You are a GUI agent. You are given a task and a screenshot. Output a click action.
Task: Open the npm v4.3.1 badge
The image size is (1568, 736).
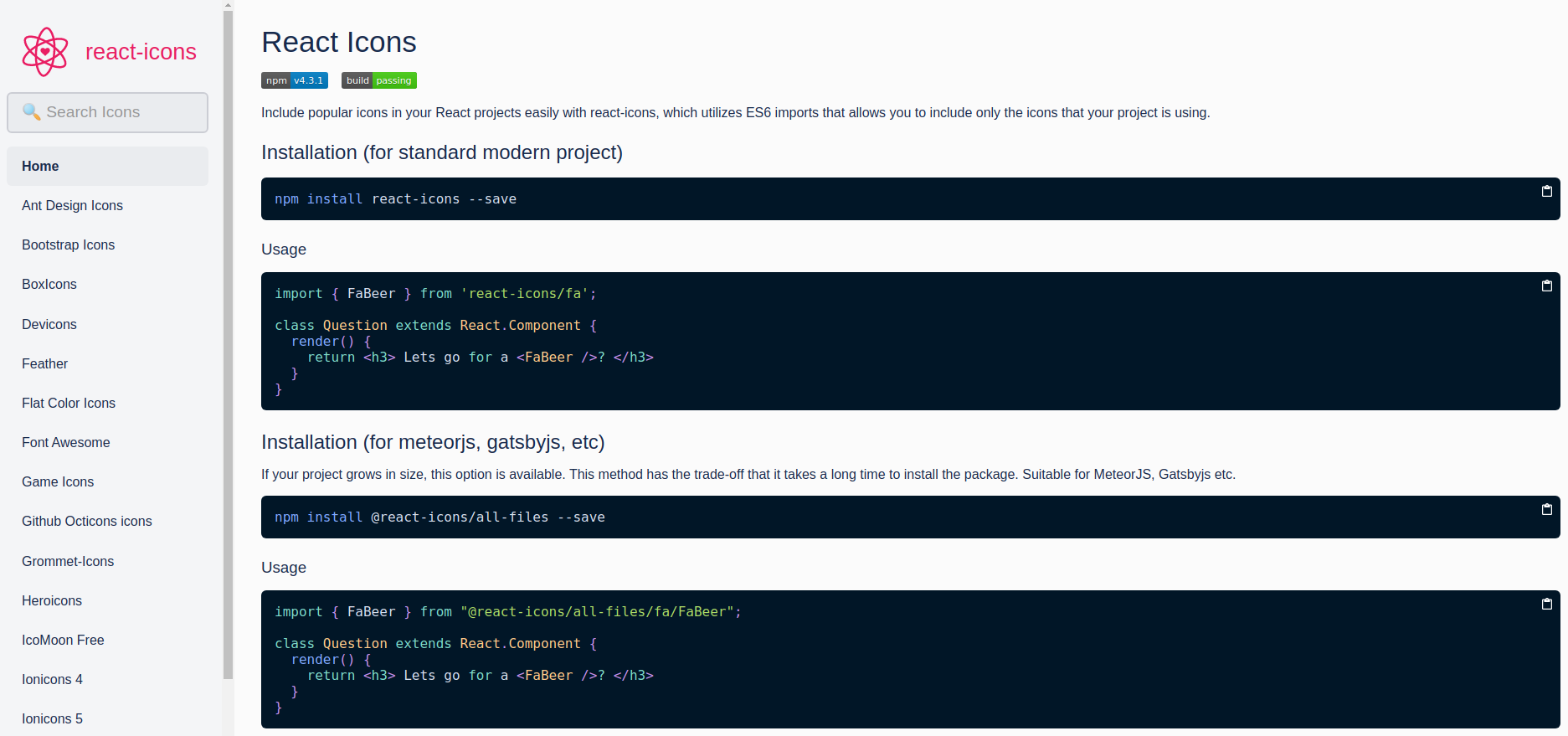(295, 80)
